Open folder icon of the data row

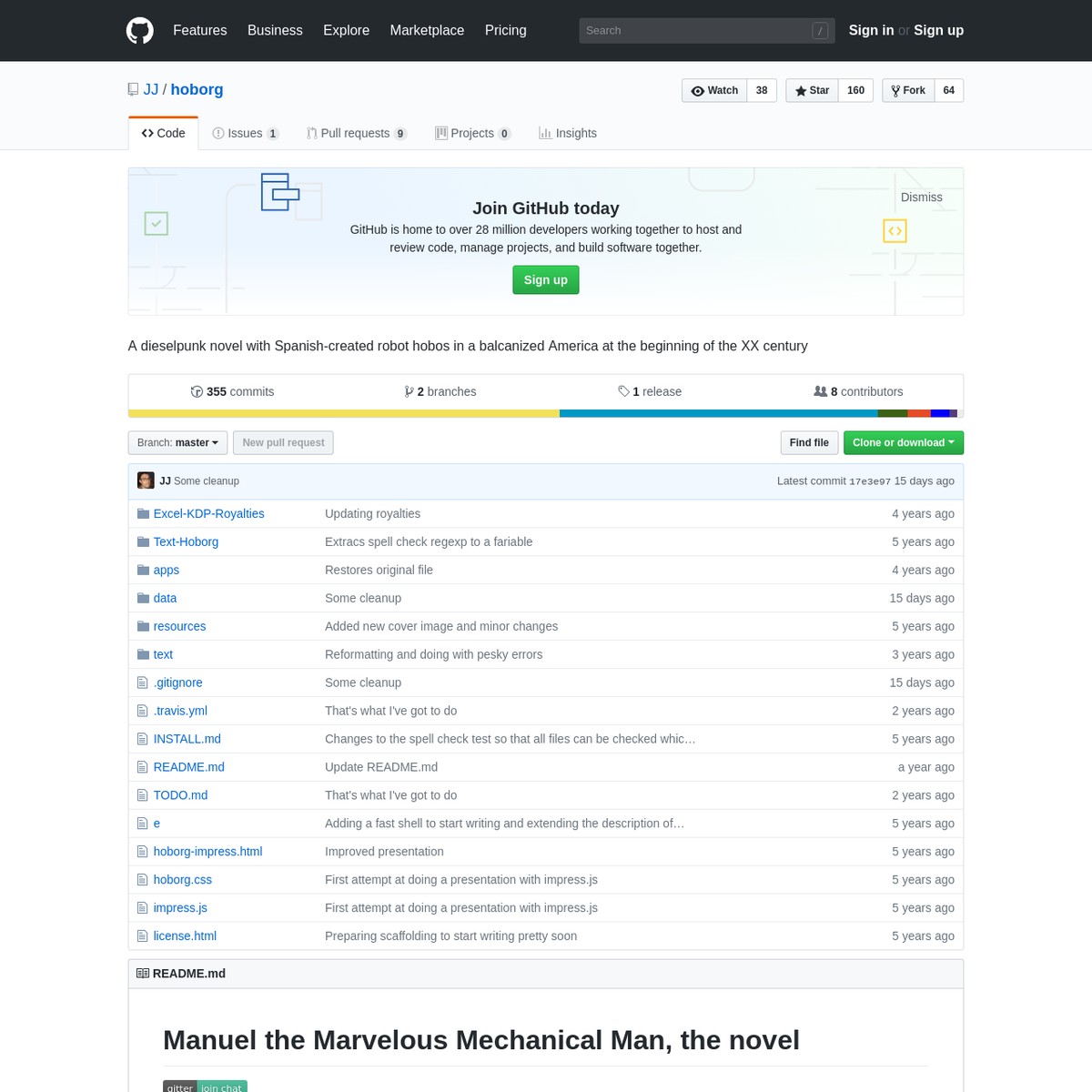(x=143, y=599)
